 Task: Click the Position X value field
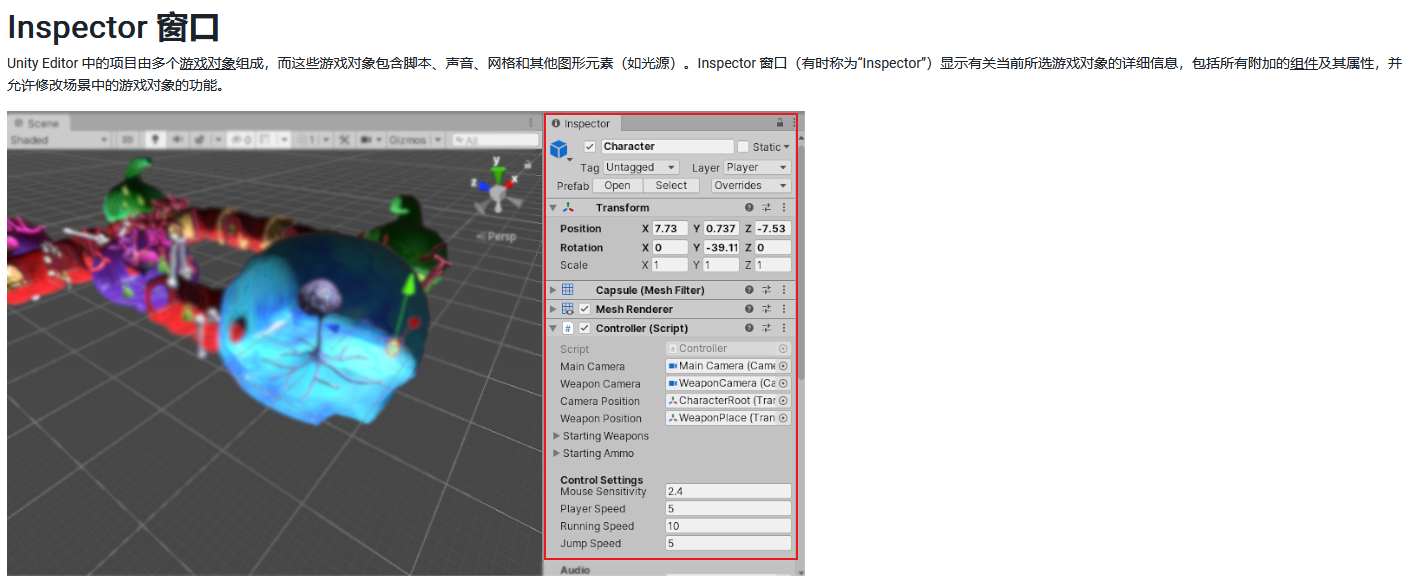click(670, 228)
